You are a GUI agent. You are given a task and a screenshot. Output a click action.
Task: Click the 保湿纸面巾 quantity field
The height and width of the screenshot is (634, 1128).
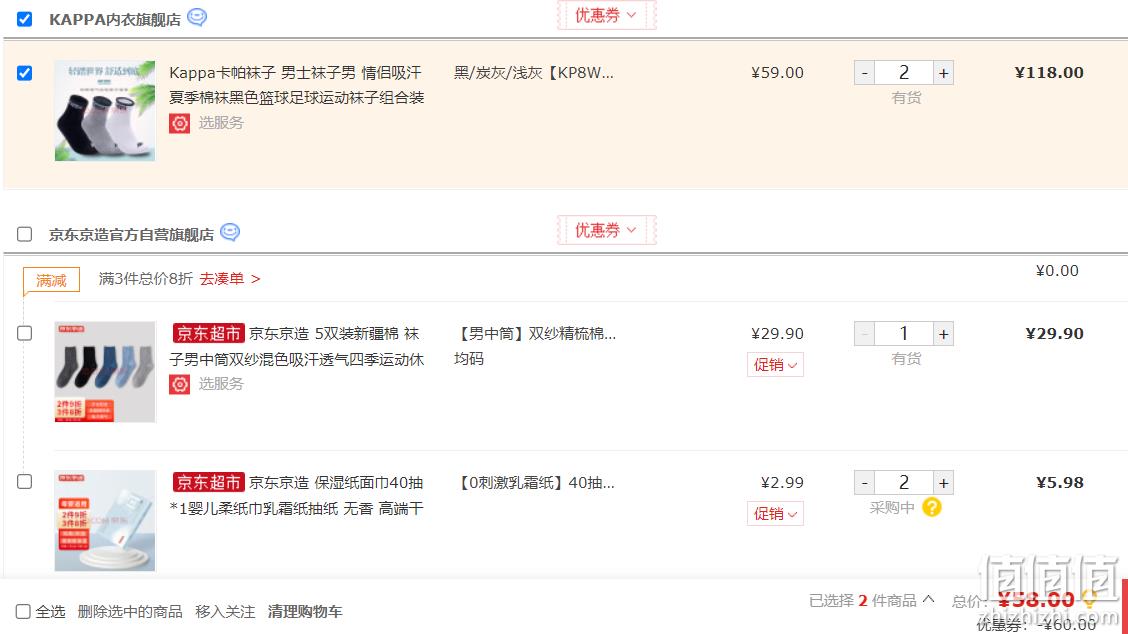(x=904, y=482)
